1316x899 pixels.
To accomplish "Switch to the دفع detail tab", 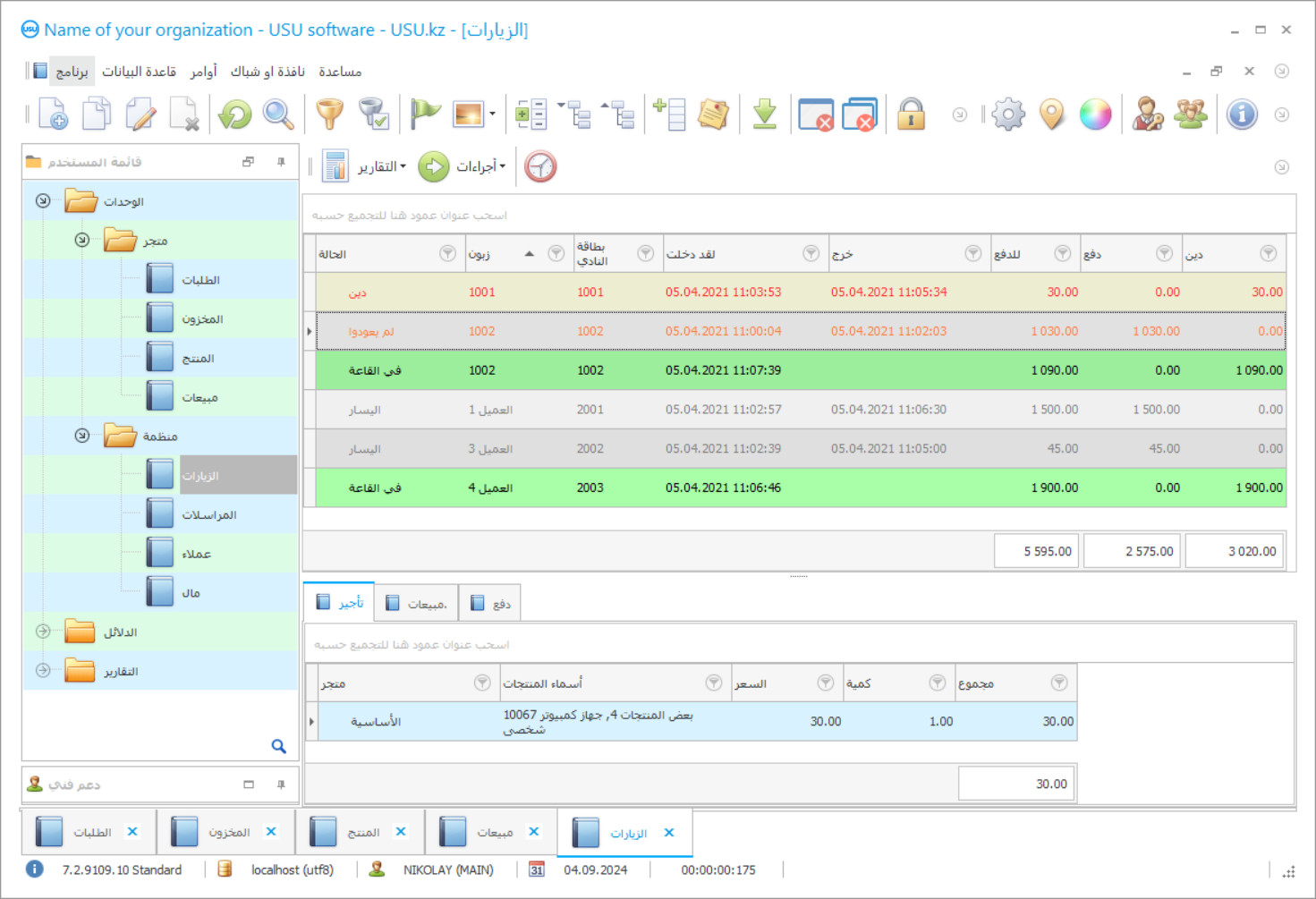I will (491, 604).
